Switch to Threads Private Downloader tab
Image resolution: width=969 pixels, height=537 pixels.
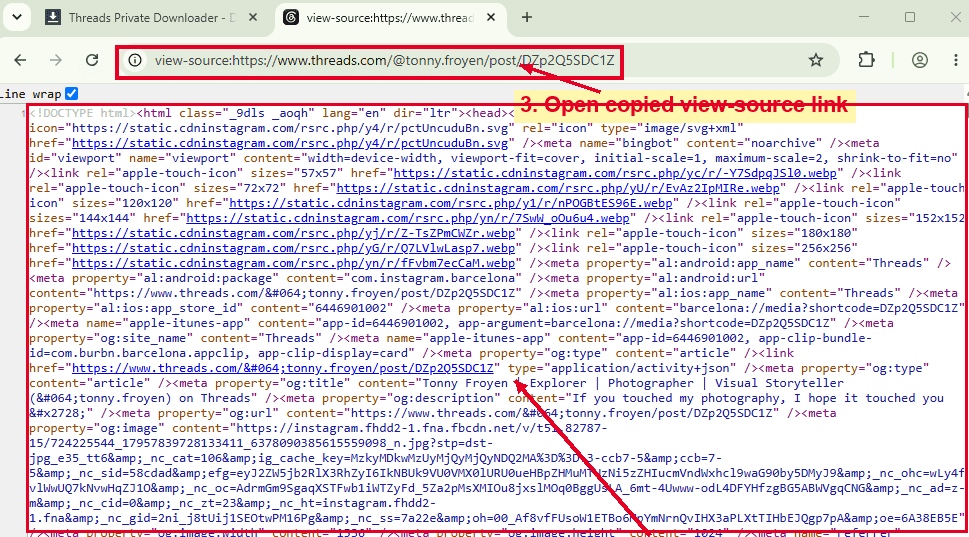point(149,17)
